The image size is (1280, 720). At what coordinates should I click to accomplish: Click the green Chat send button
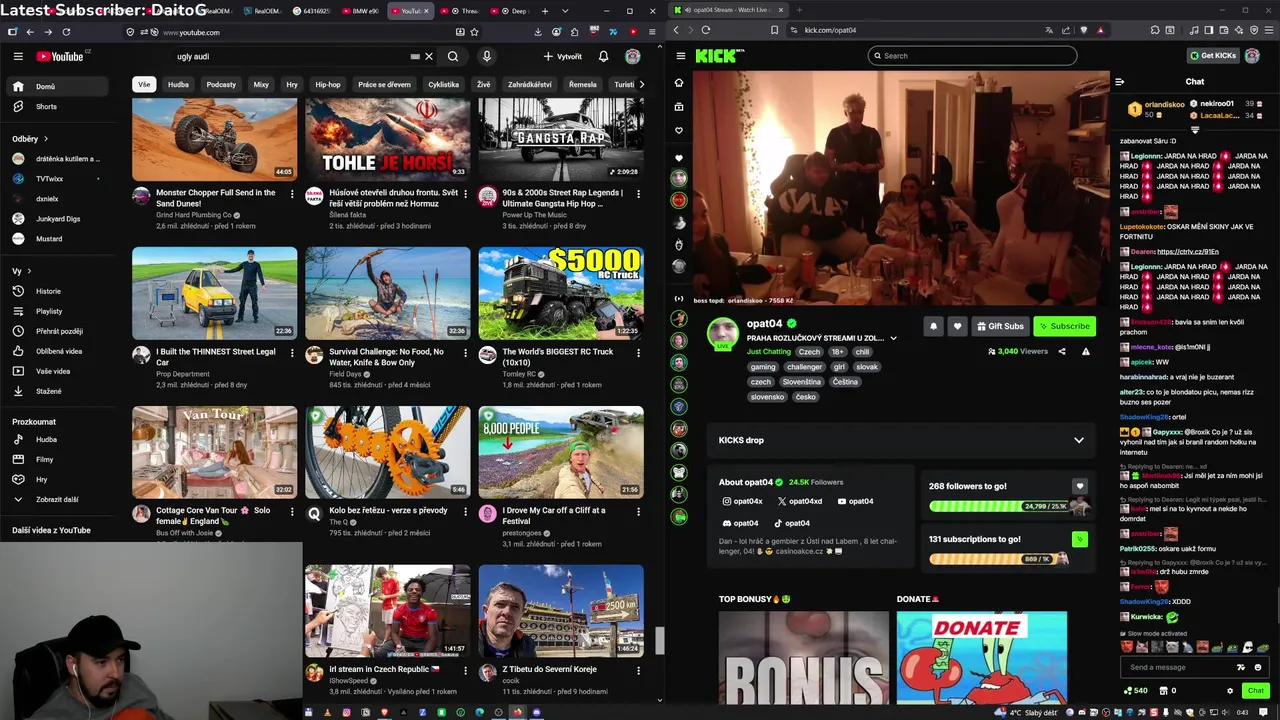click(1255, 690)
